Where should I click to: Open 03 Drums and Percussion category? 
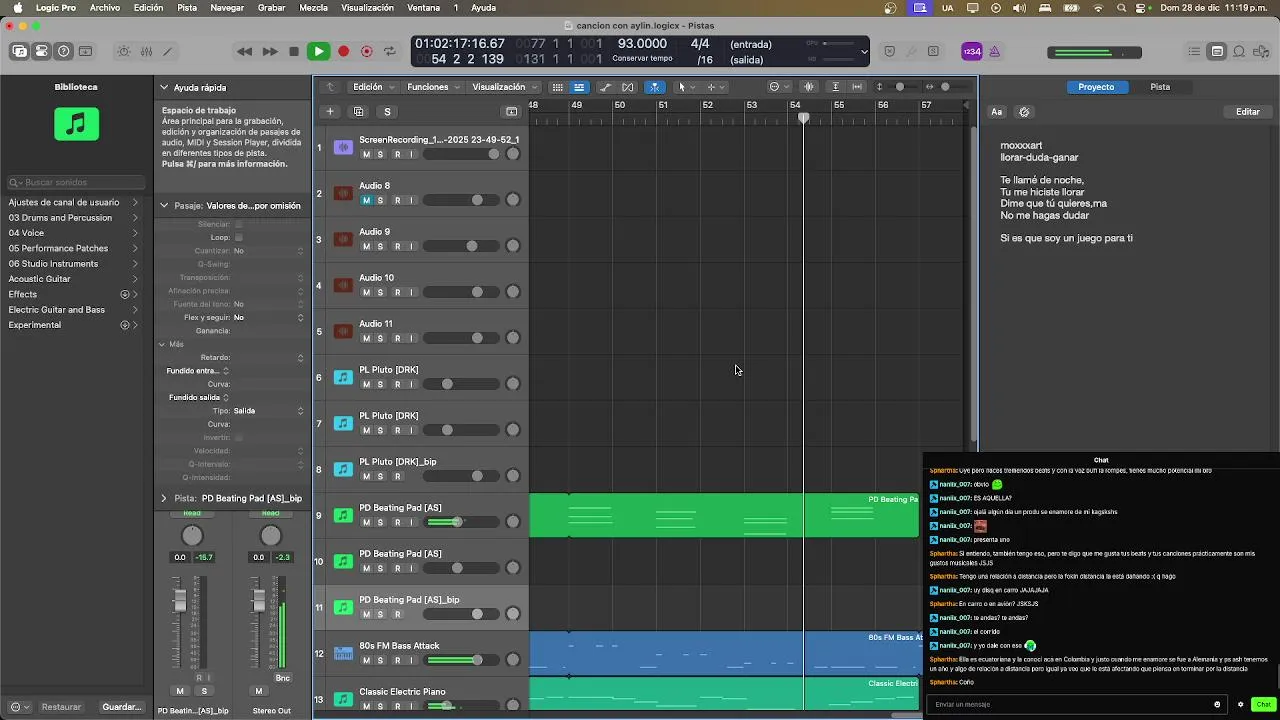(x=74, y=217)
